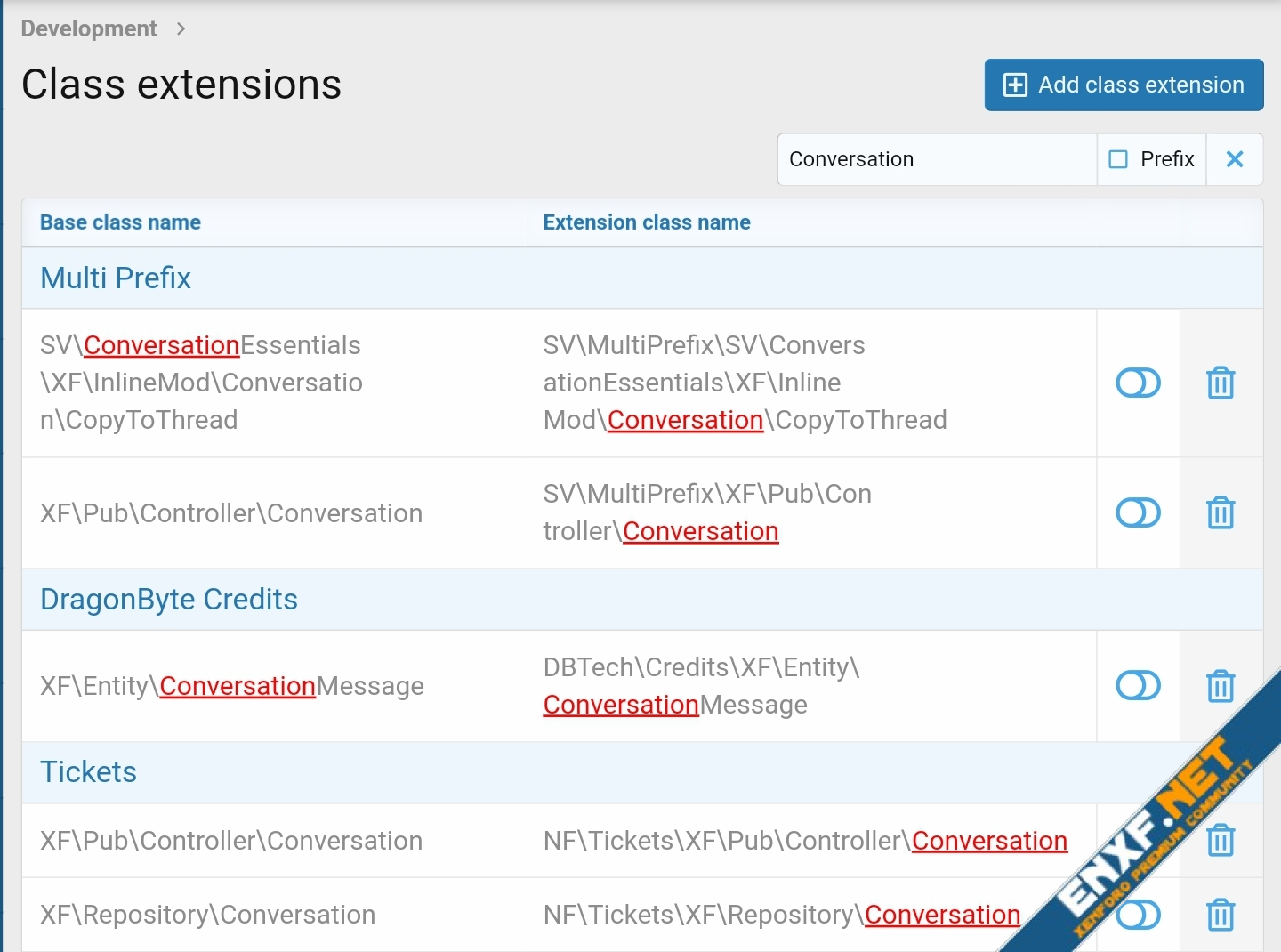Delete the NF\Tickets Controller Conversation extension

1221,840
